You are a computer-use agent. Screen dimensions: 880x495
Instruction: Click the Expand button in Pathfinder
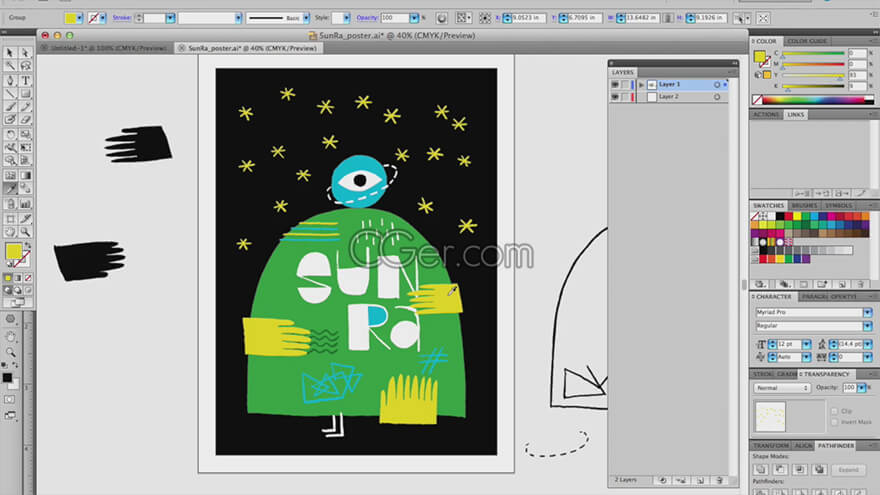pos(848,470)
